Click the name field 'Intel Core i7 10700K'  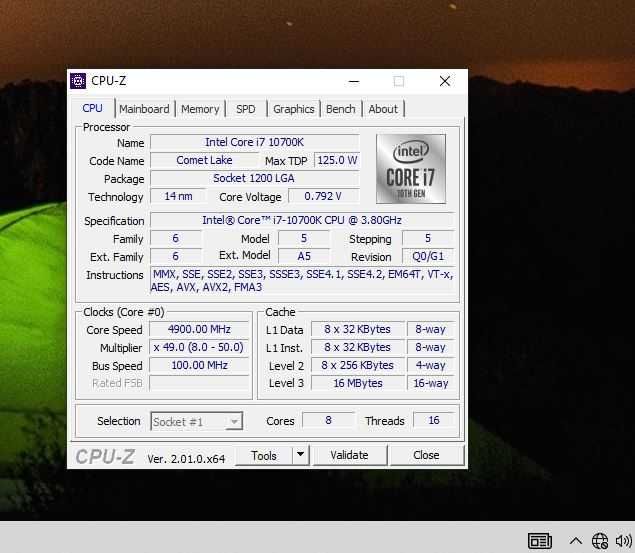255,143
